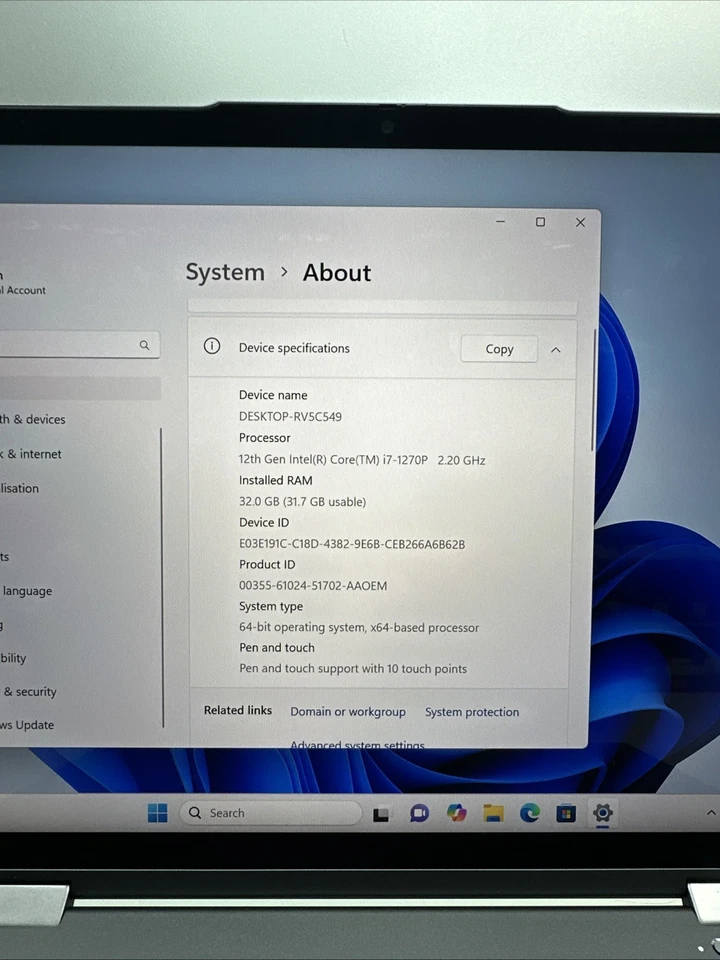Maximize the Settings window

click(540, 222)
